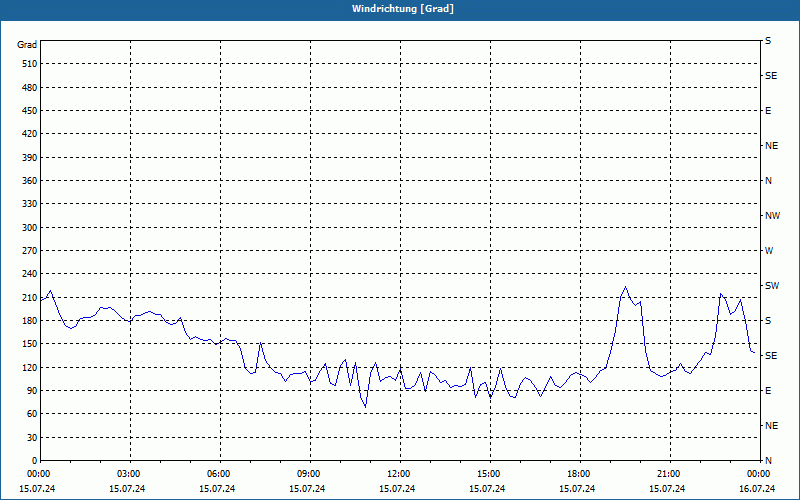Click the 03:00 time label

130,474
